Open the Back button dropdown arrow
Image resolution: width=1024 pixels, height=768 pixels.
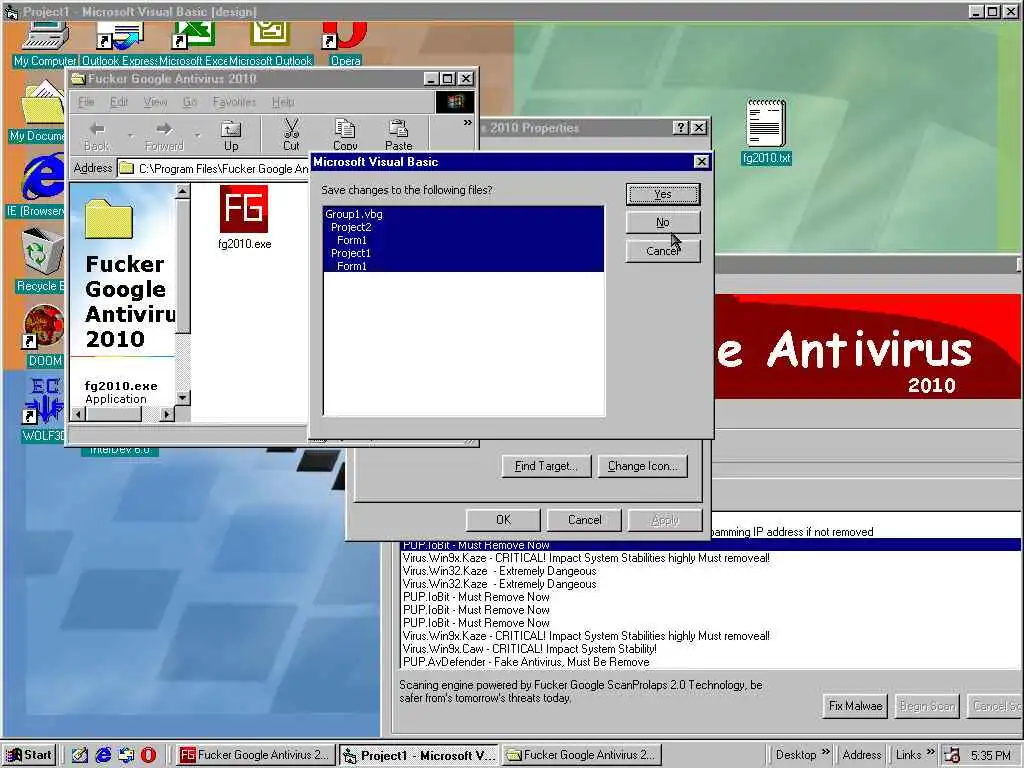click(x=130, y=135)
